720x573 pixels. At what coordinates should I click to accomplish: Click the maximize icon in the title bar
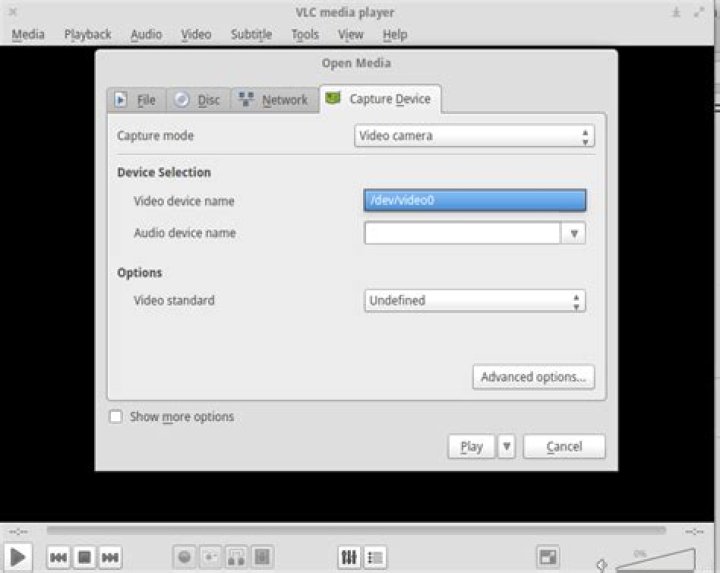click(x=699, y=12)
